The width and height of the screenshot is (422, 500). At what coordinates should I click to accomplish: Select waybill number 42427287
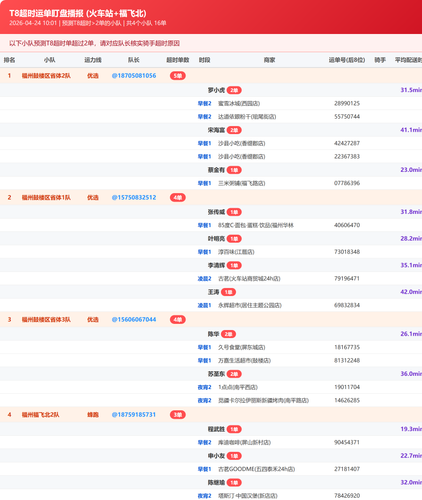click(347, 143)
